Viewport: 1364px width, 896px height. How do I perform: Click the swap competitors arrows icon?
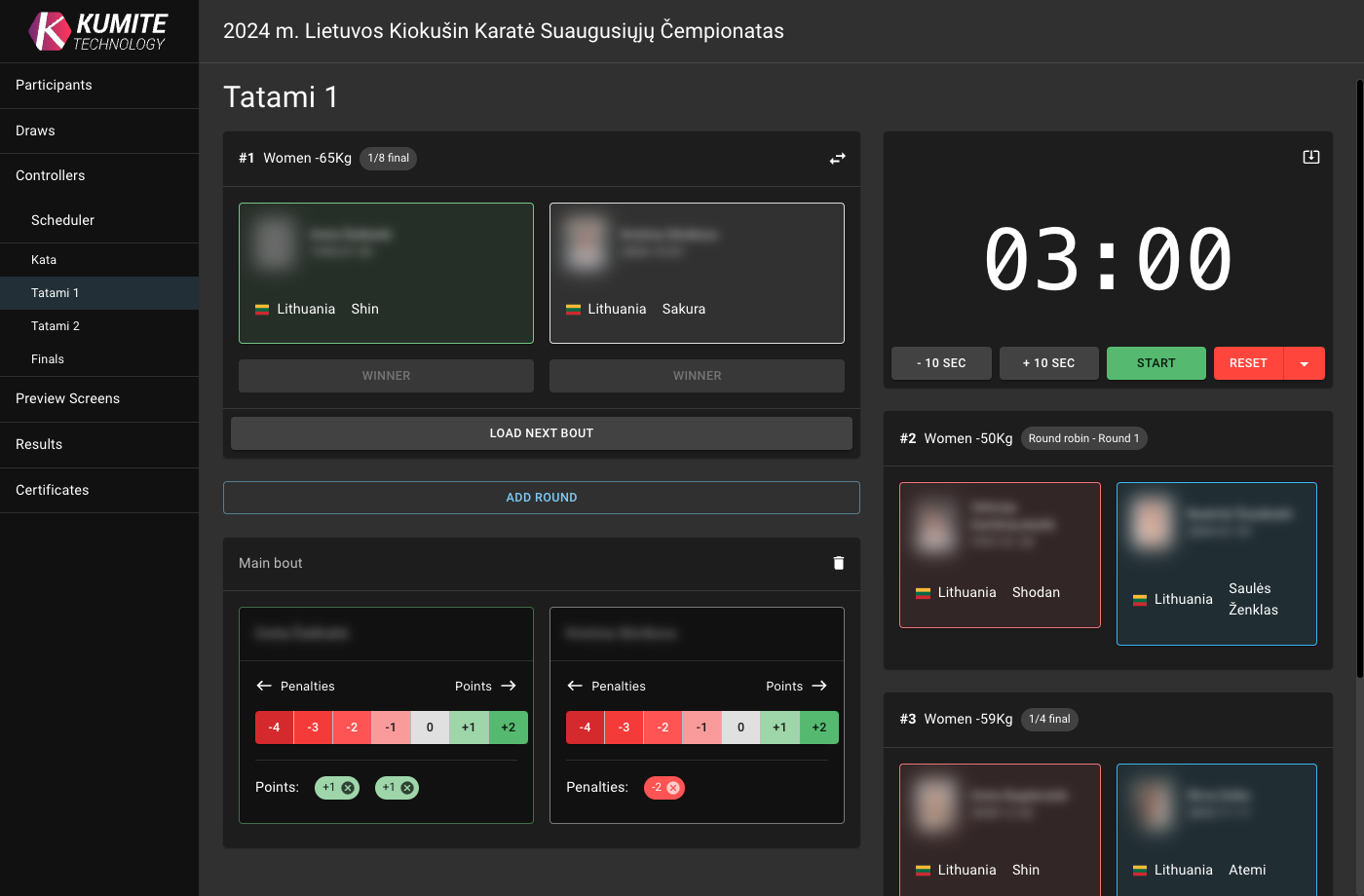pos(837,159)
